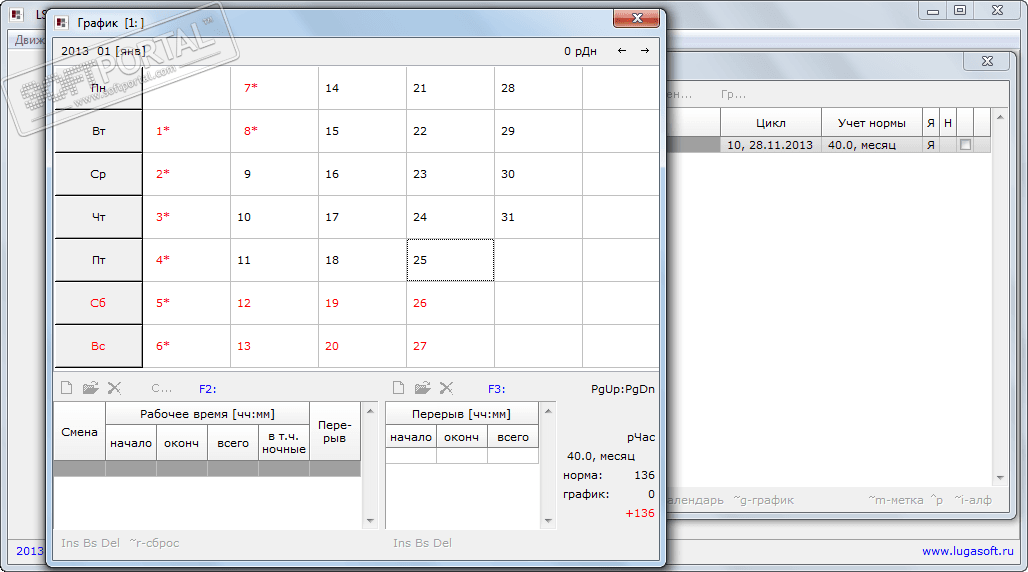The image size is (1028, 572).
Task: Click the Перерыв column header in shift table
Action: point(334,432)
